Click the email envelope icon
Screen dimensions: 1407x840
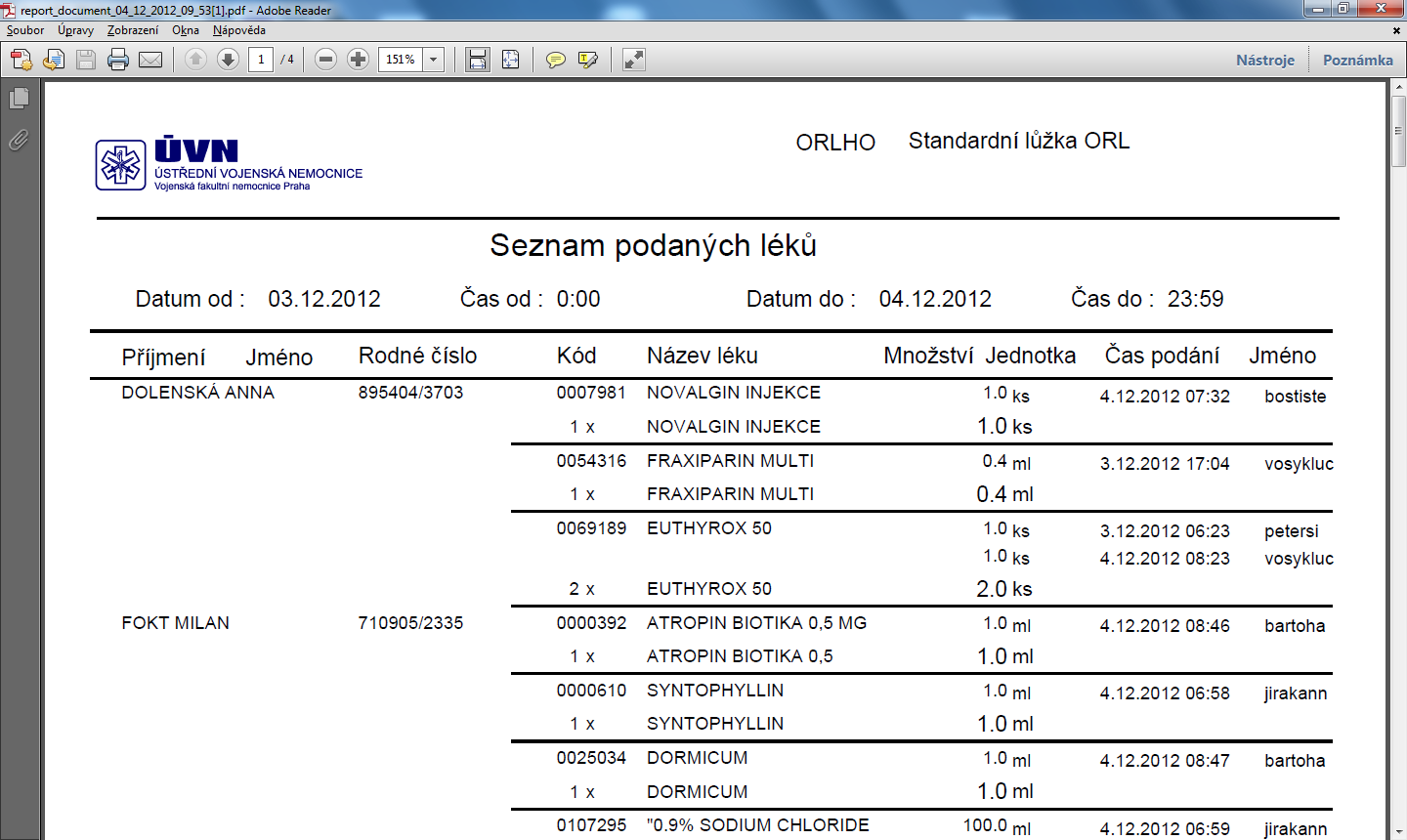click(150, 60)
